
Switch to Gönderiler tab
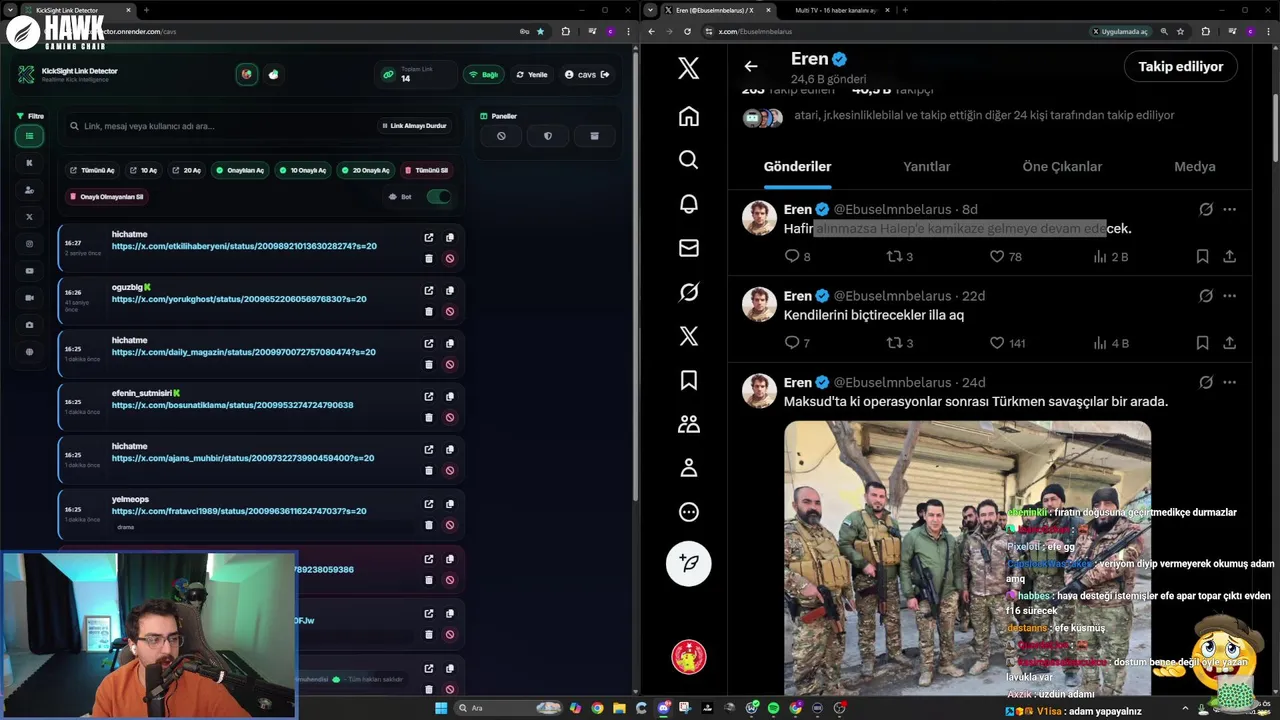point(797,167)
